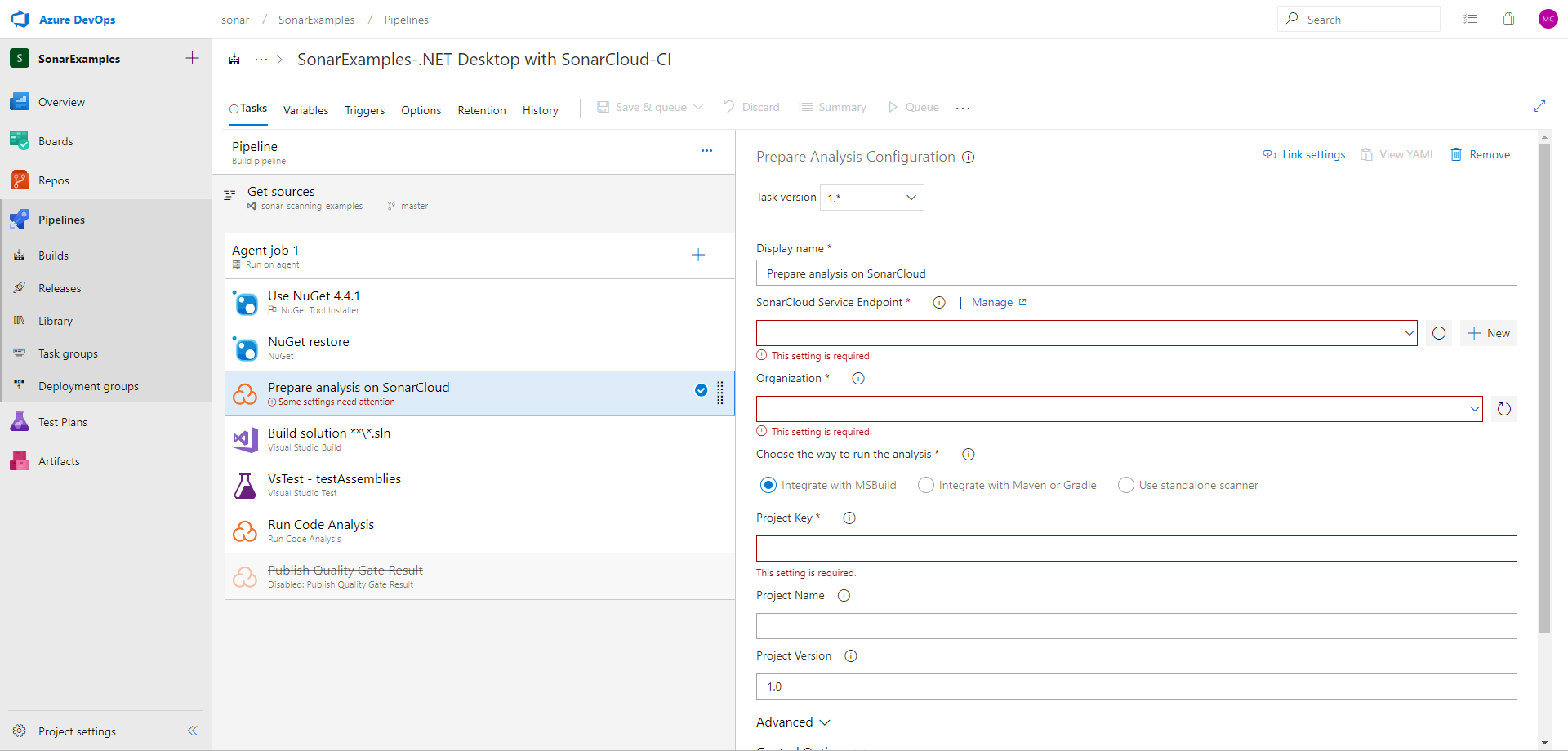Click the Azure DevOps logo
1568x751 pixels.
pyautogui.click(x=20, y=19)
